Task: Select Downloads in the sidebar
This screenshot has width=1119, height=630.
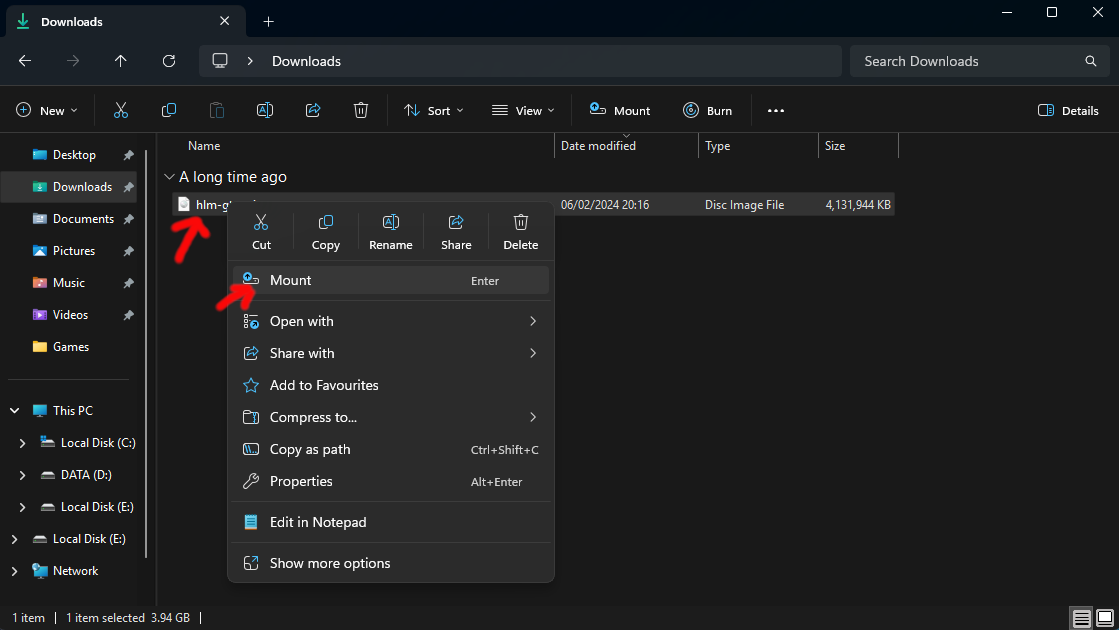Action: pos(70,187)
